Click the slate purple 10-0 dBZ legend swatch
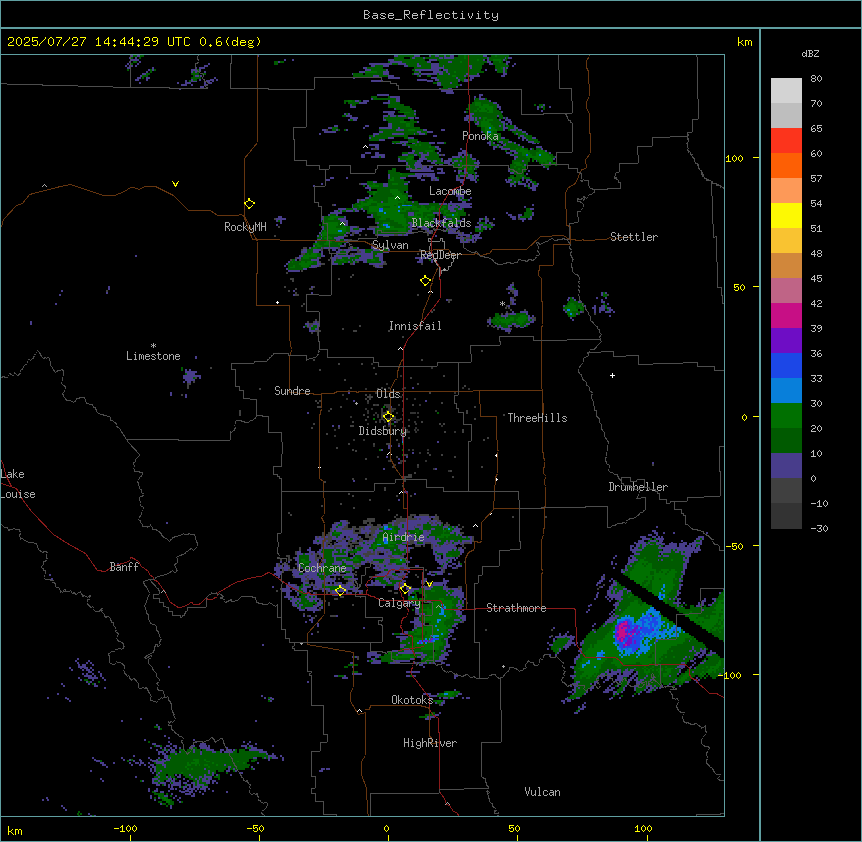The height and width of the screenshot is (842, 862). pos(786,466)
